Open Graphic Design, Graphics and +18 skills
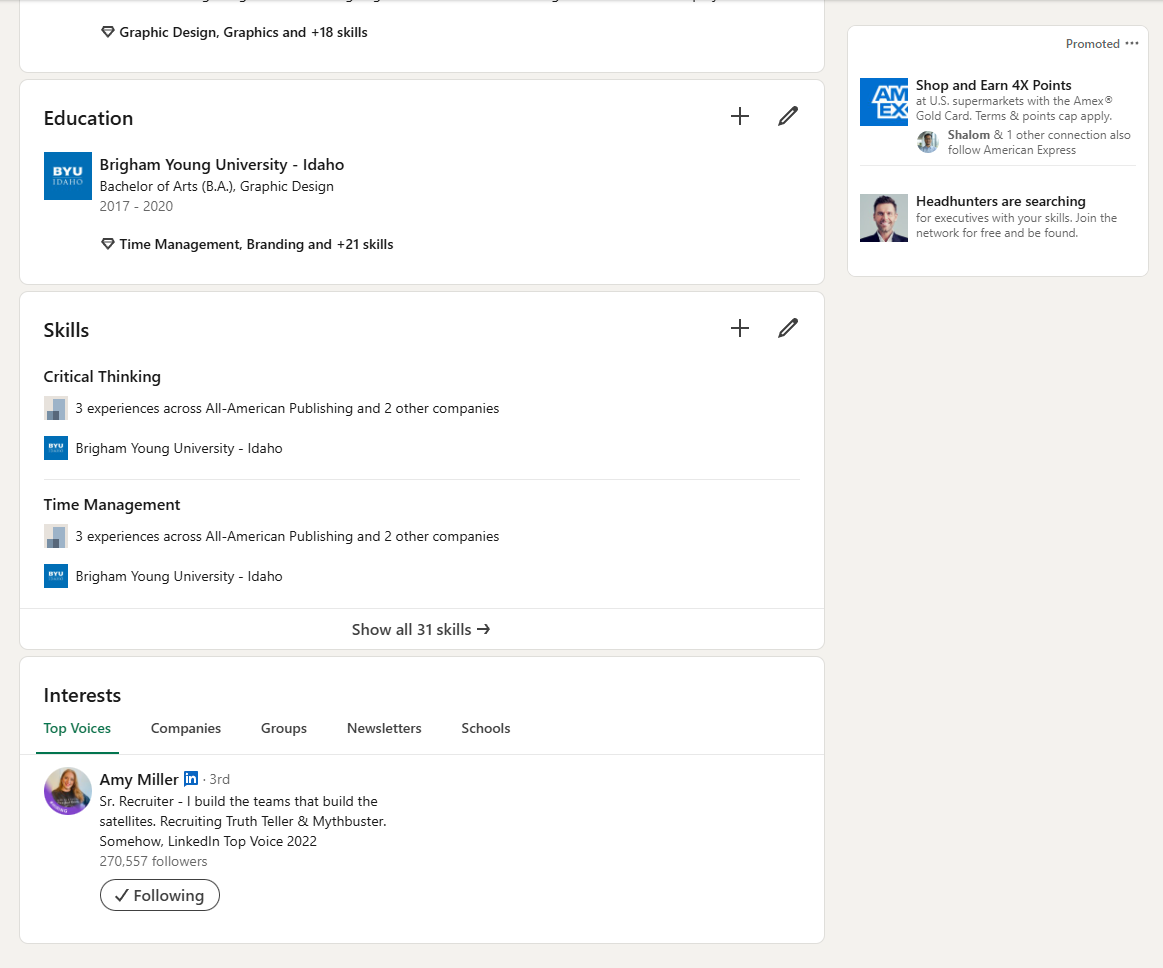The width and height of the screenshot is (1163, 968). tap(243, 32)
